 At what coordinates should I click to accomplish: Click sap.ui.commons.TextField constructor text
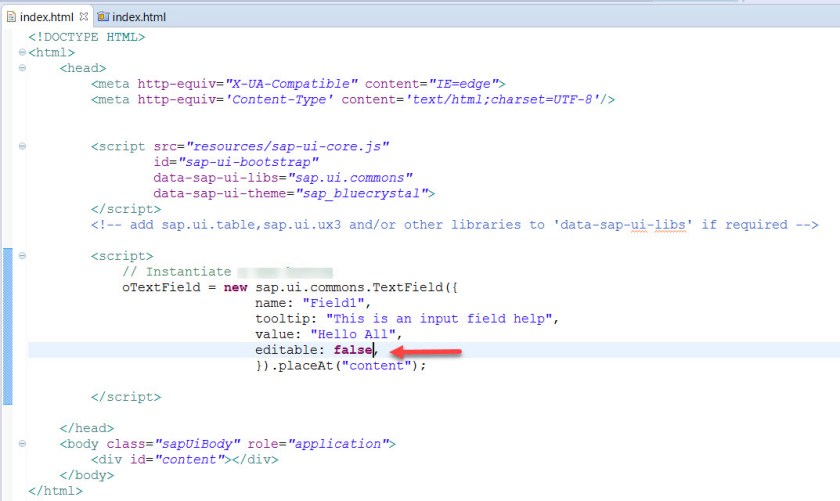pos(349,287)
